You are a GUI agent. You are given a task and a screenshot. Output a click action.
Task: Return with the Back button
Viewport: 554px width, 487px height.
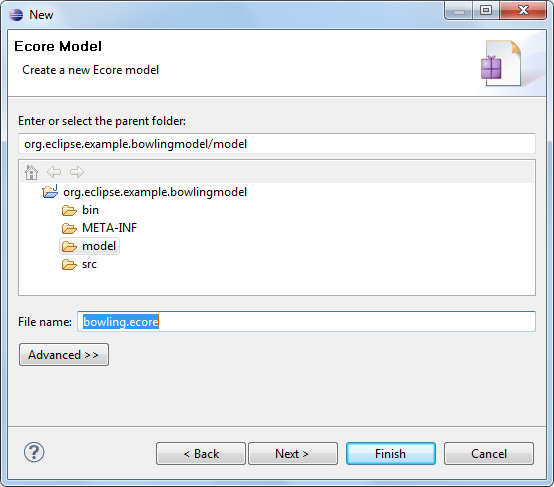coord(201,453)
